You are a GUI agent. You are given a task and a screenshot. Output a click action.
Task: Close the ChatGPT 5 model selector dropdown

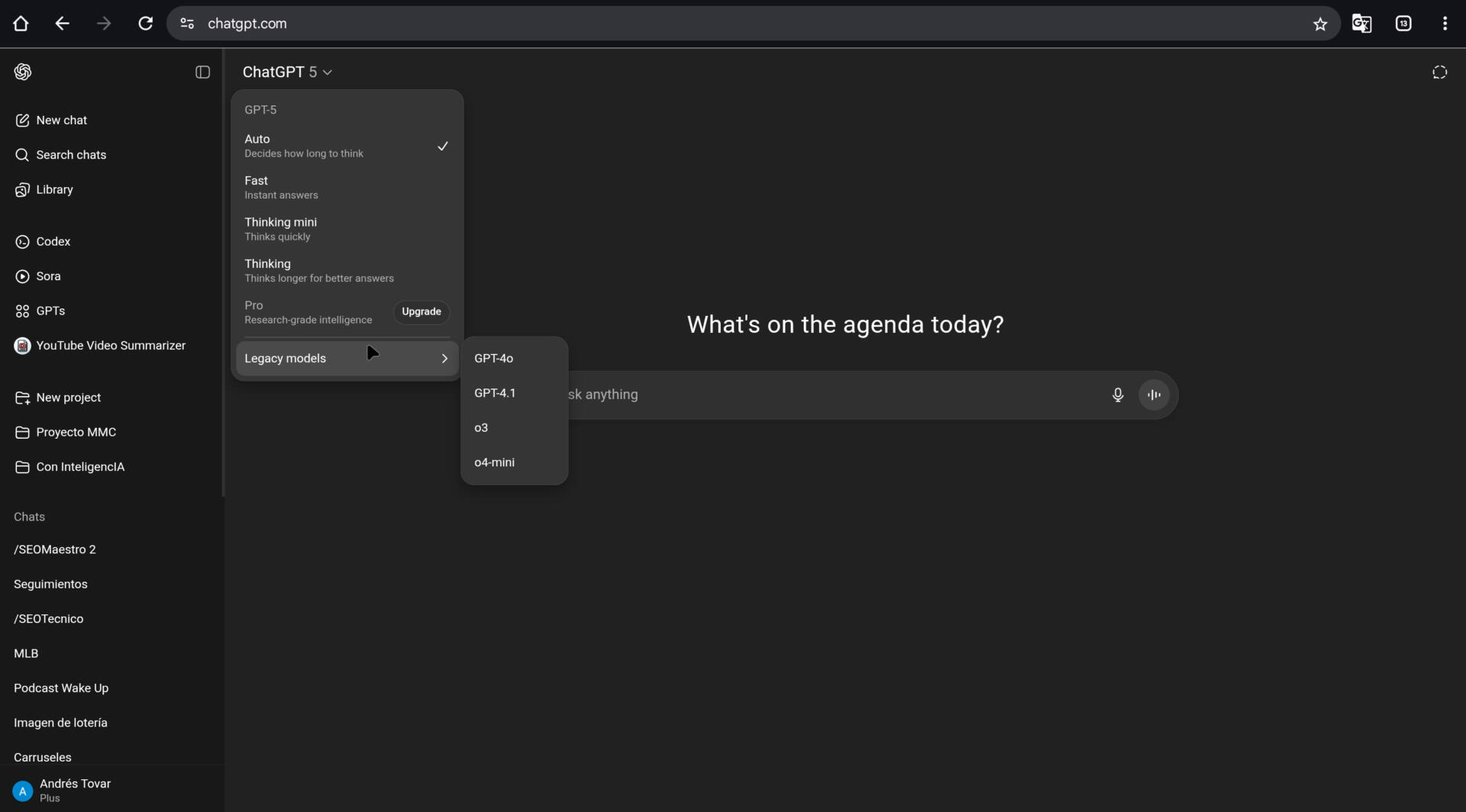point(287,72)
